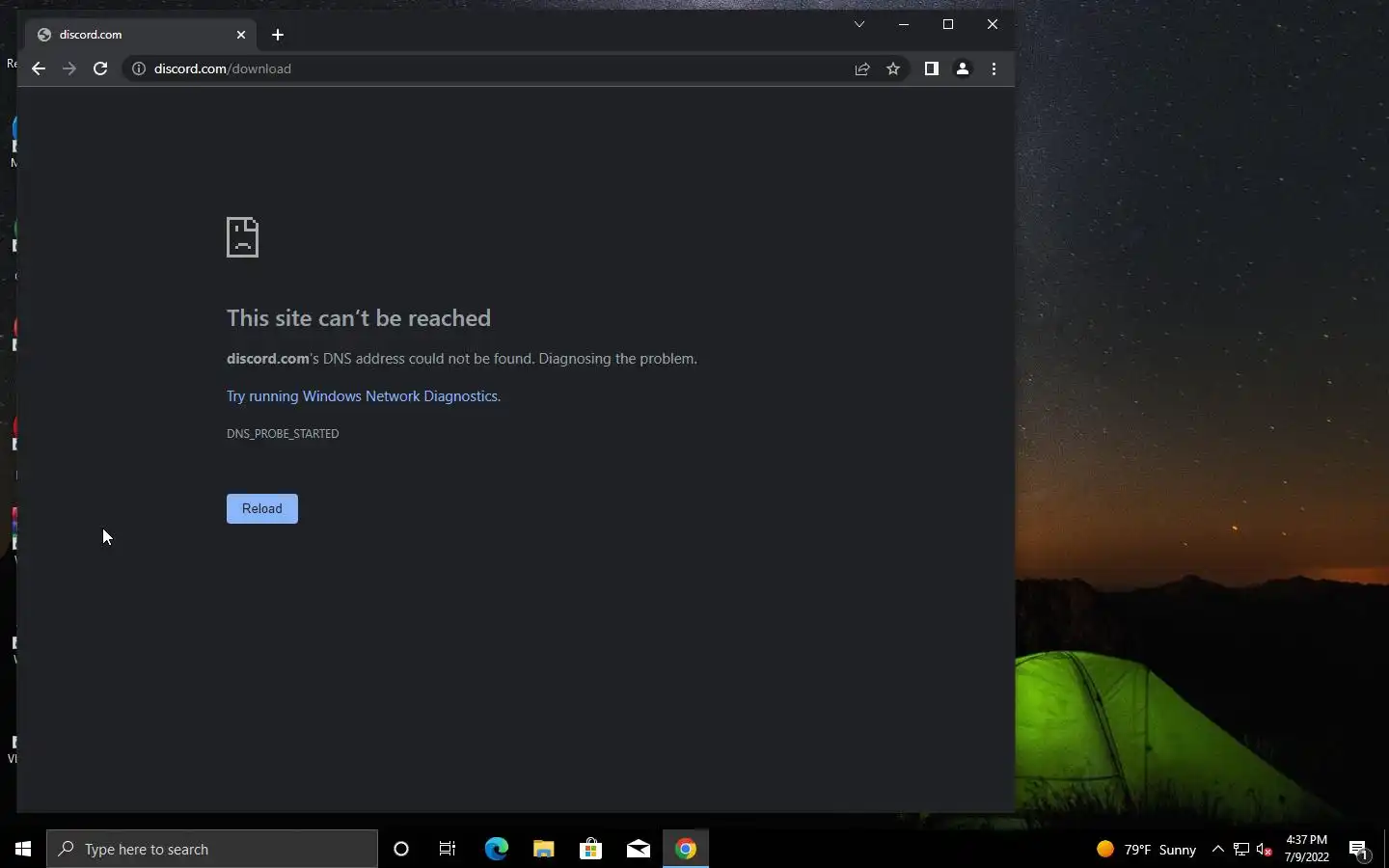The image size is (1389, 868).
Task: Open the Chrome profile icon
Action: coord(962,68)
